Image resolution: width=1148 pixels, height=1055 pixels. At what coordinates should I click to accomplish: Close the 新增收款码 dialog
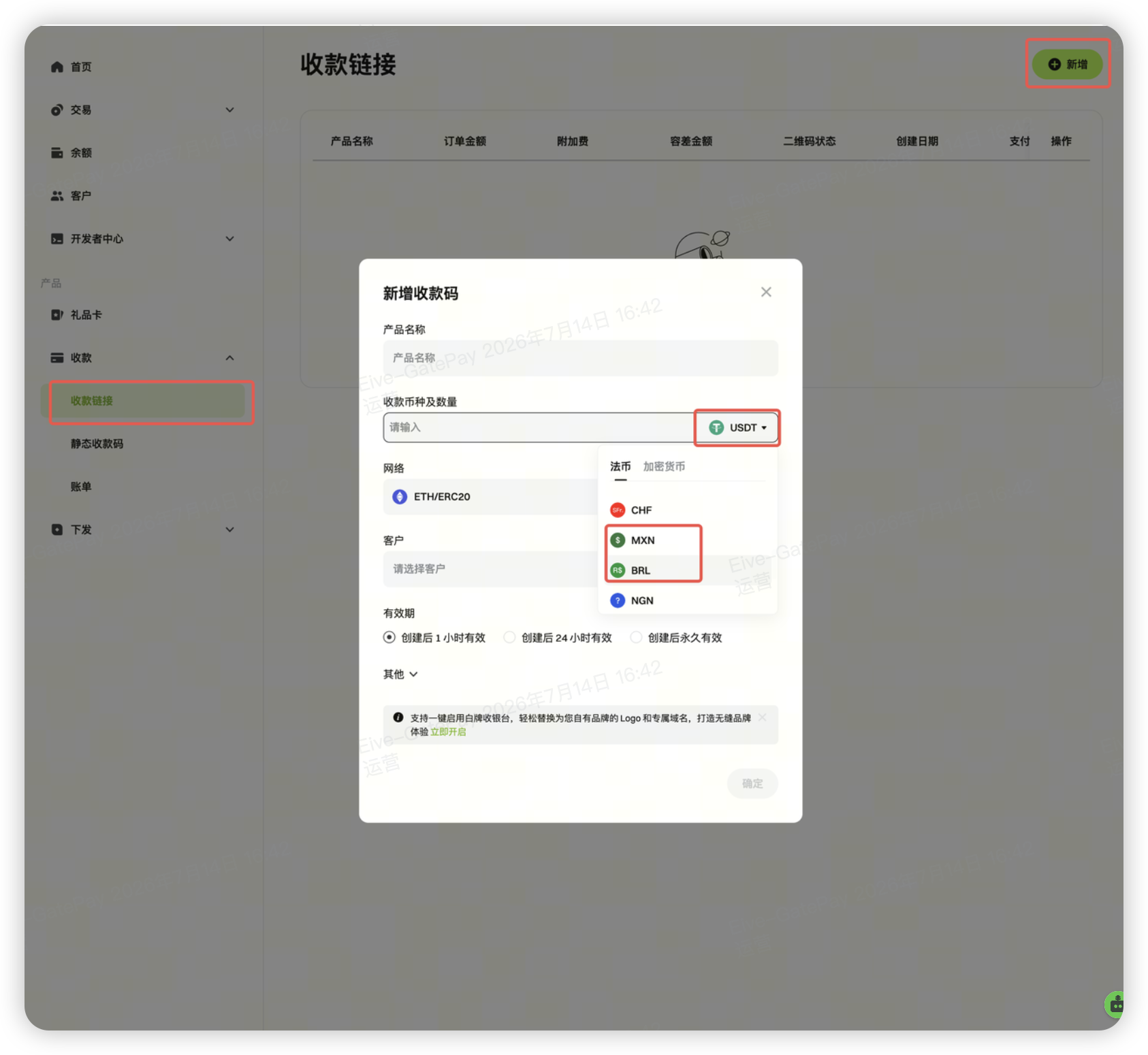(x=766, y=292)
